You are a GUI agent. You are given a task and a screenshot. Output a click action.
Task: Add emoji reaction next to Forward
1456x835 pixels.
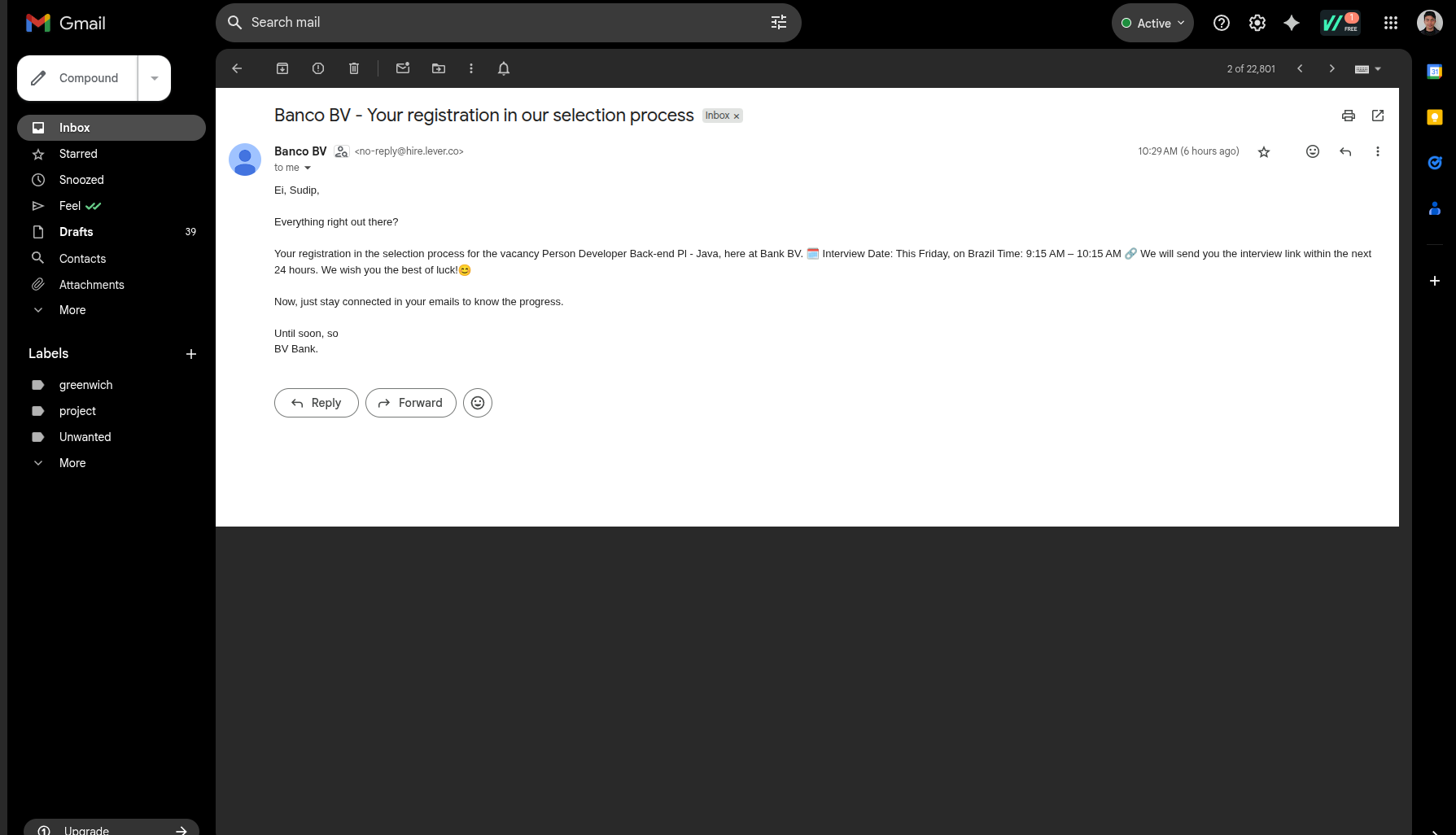(478, 403)
